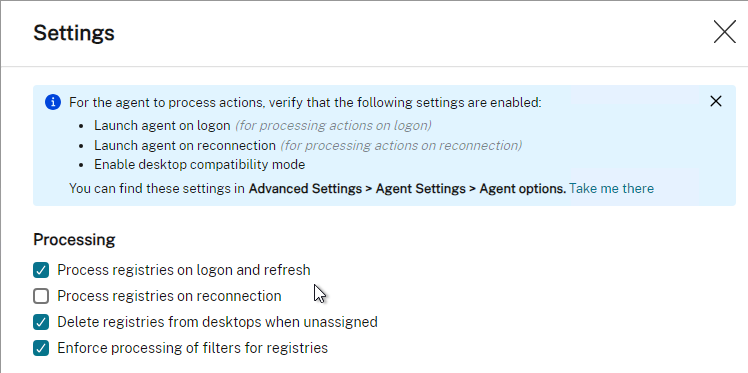
Task: Uncheck Delete registries from desktops when unassigned box
Action: click(x=41, y=322)
